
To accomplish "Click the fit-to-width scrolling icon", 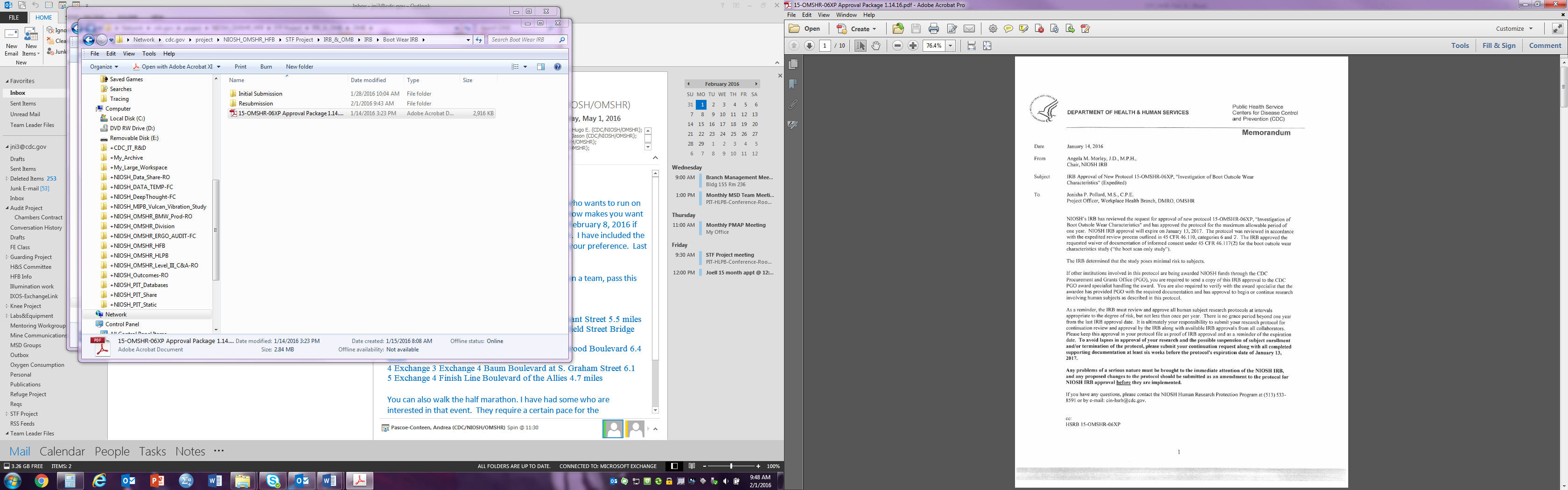I will (x=972, y=46).
